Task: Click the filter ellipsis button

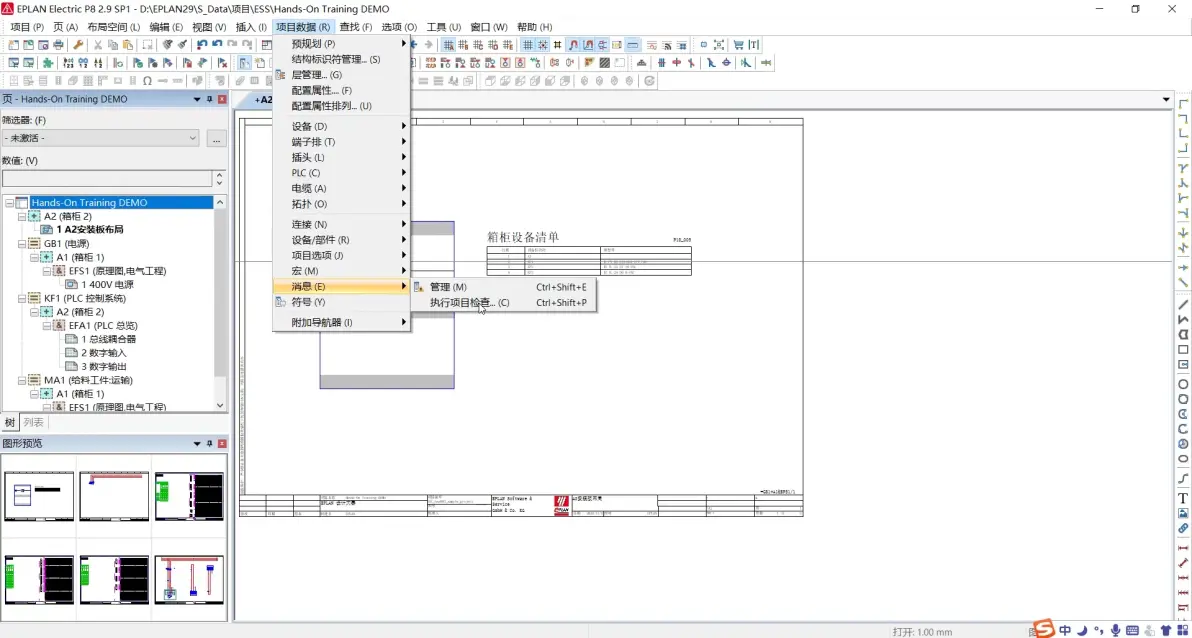Action: pos(217,138)
